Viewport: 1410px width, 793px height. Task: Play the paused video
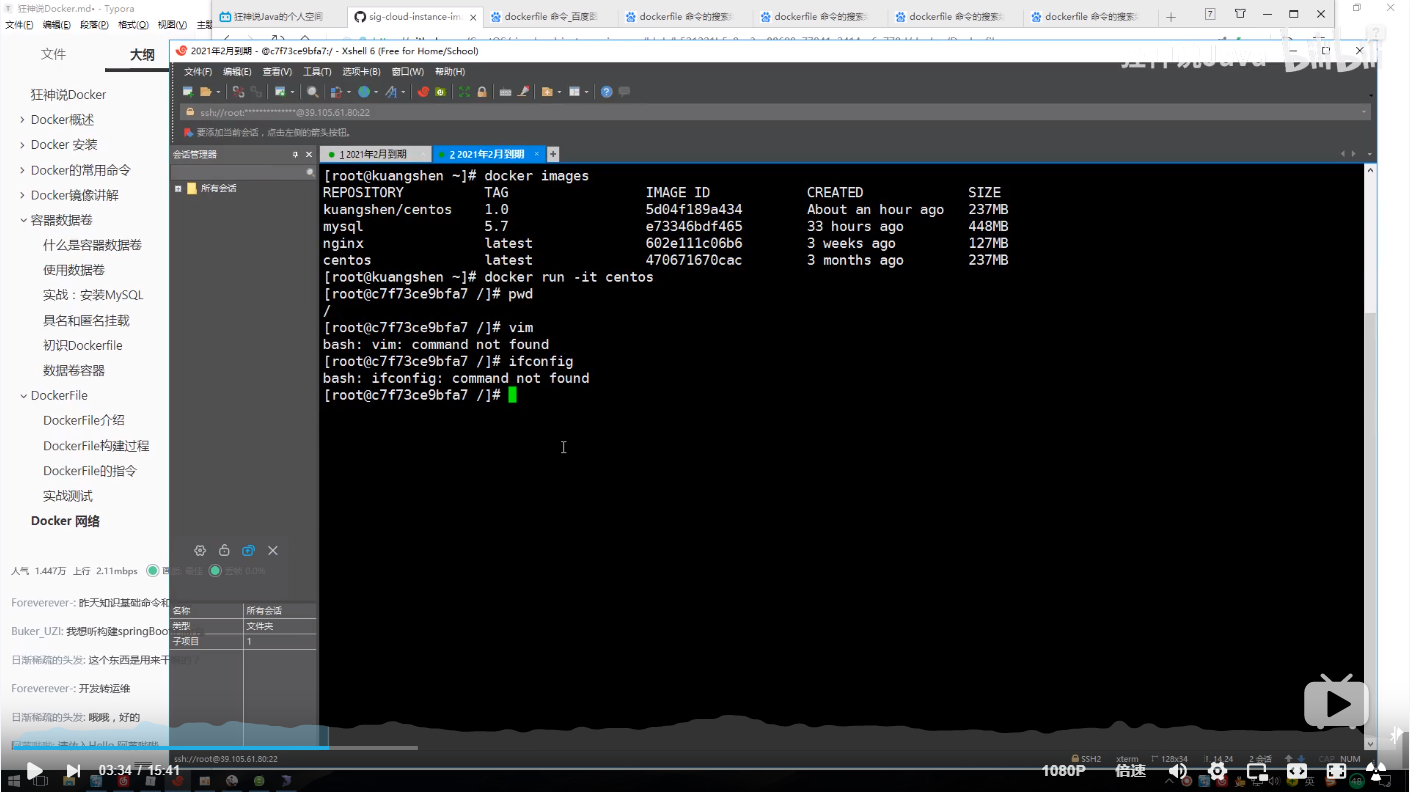tap(34, 771)
